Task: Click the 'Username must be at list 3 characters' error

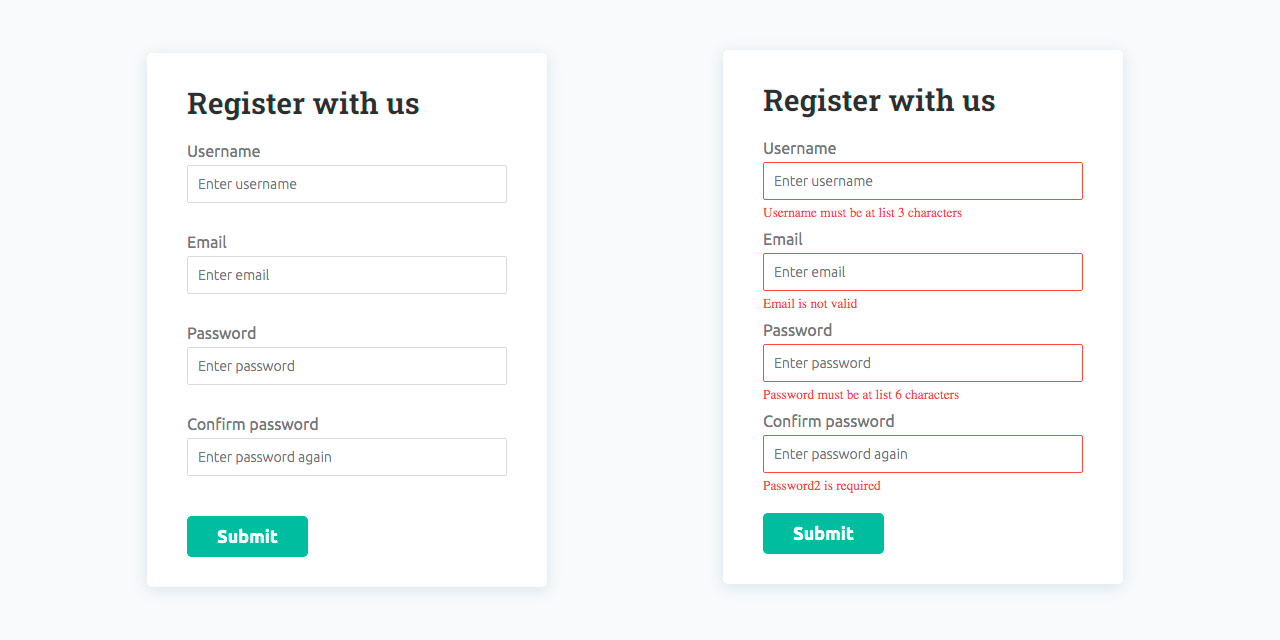Action: tap(862, 212)
